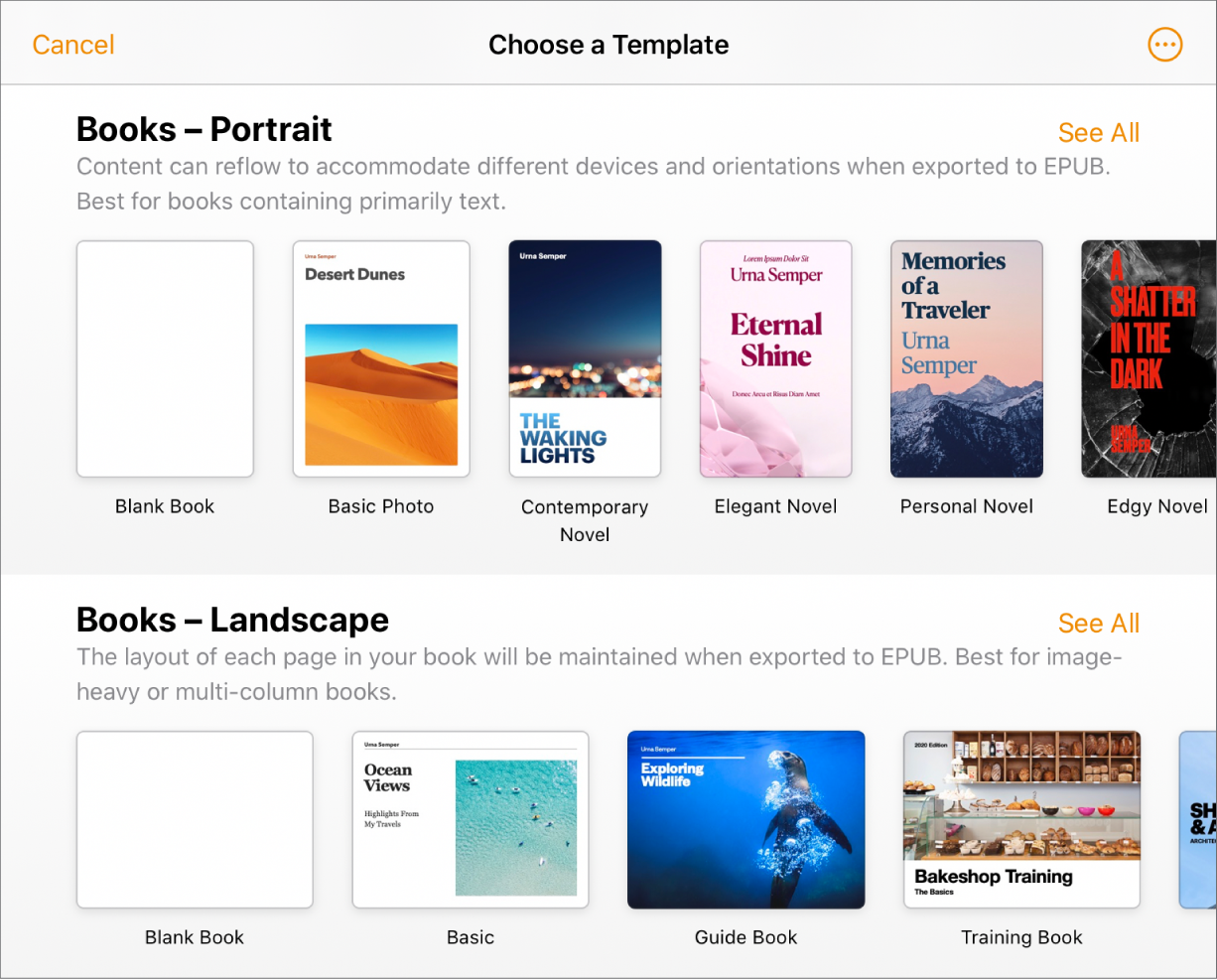Pick the Training Book template
Viewport: 1217px width, 980px height.
tap(1021, 819)
